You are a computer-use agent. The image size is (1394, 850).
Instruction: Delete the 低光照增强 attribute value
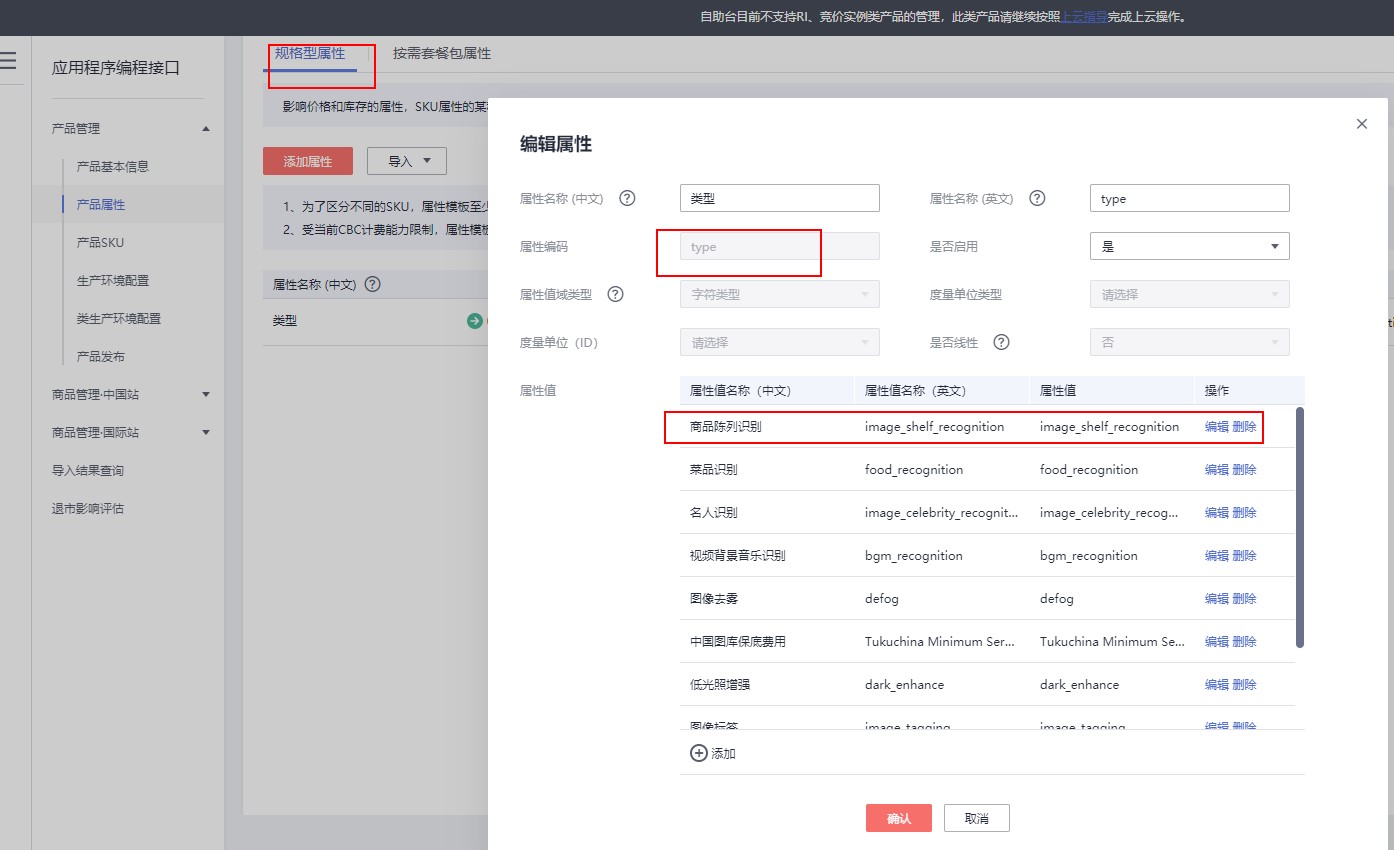1244,684
